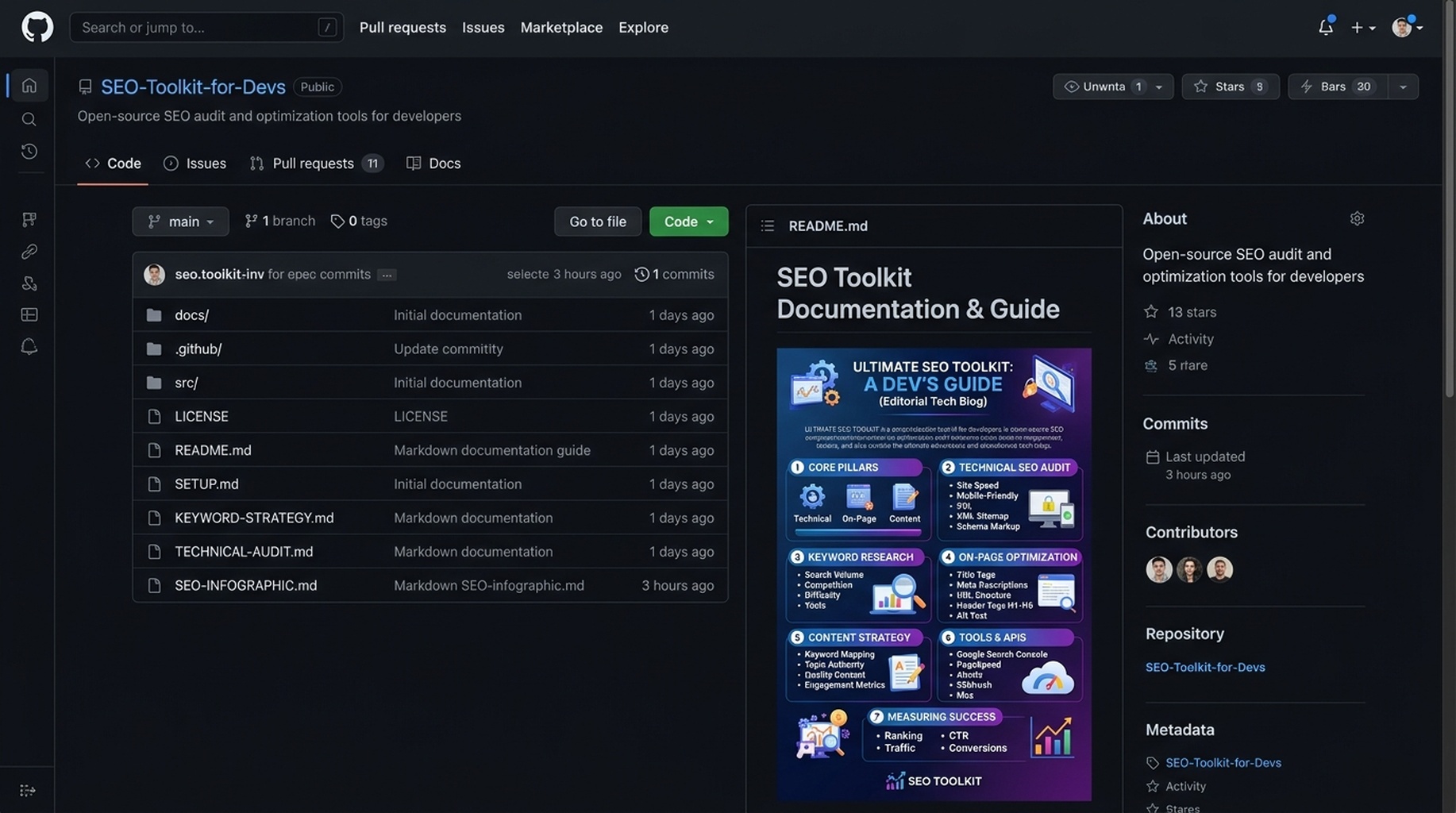Click the Bars 30 button
The image size is (1456, 813).
click(1338, 87)
